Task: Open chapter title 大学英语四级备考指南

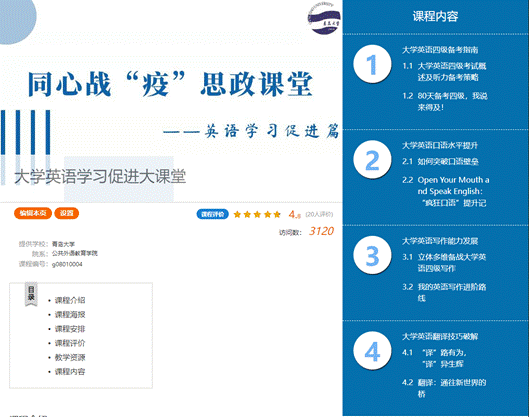Action: coord(440,50)
